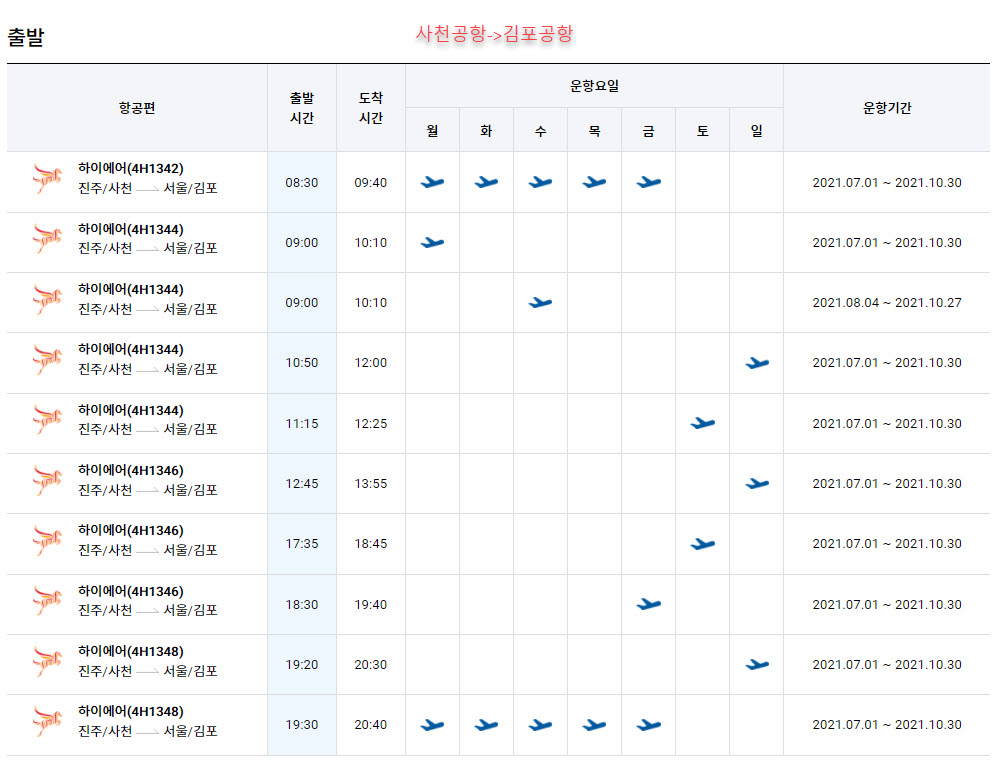This screenshot has width=1001, height=764.
Task: Click the Hi Air logo in the 12:45 flight row
Action: pyautogui.click(x=47, y=480)
